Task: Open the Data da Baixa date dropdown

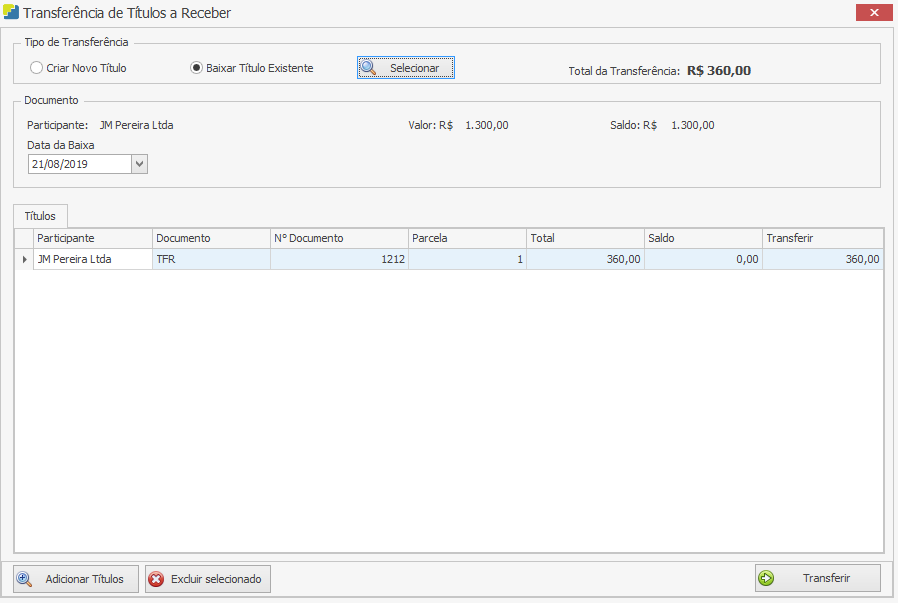Action: coord(139,164)
